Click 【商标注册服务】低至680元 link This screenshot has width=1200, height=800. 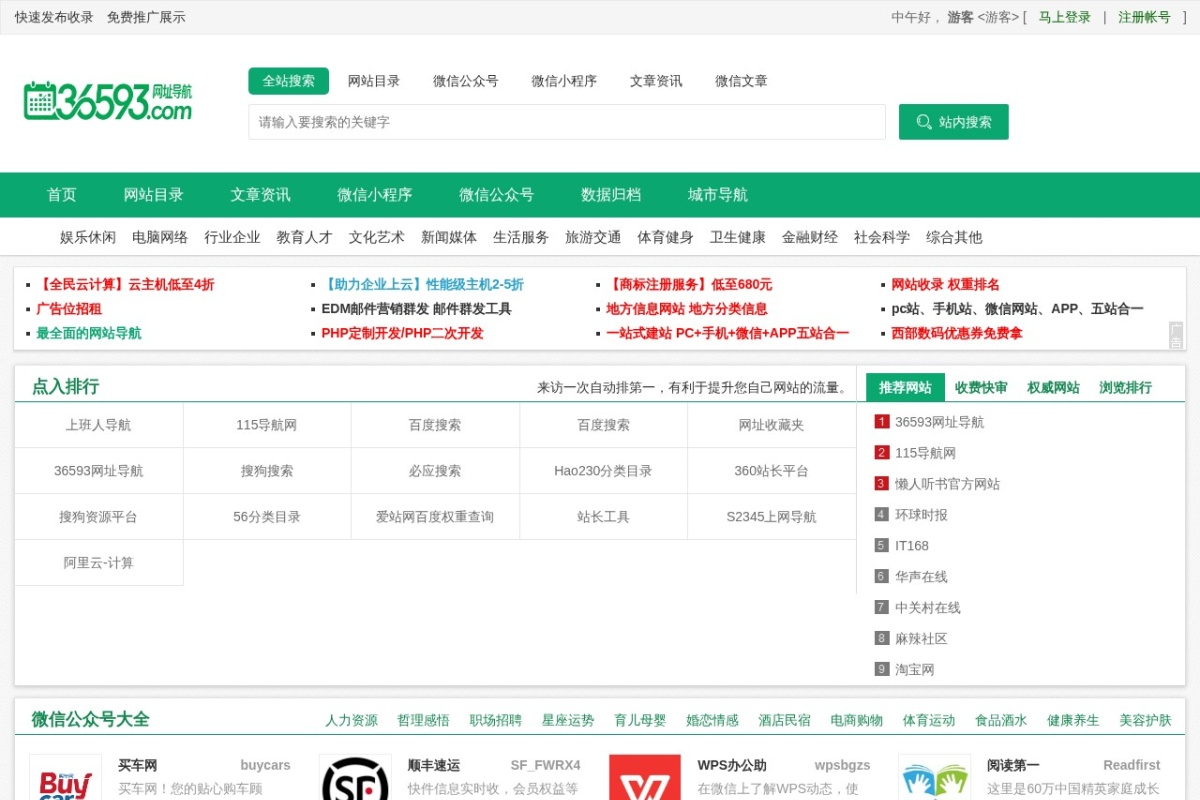coord(689,284)
